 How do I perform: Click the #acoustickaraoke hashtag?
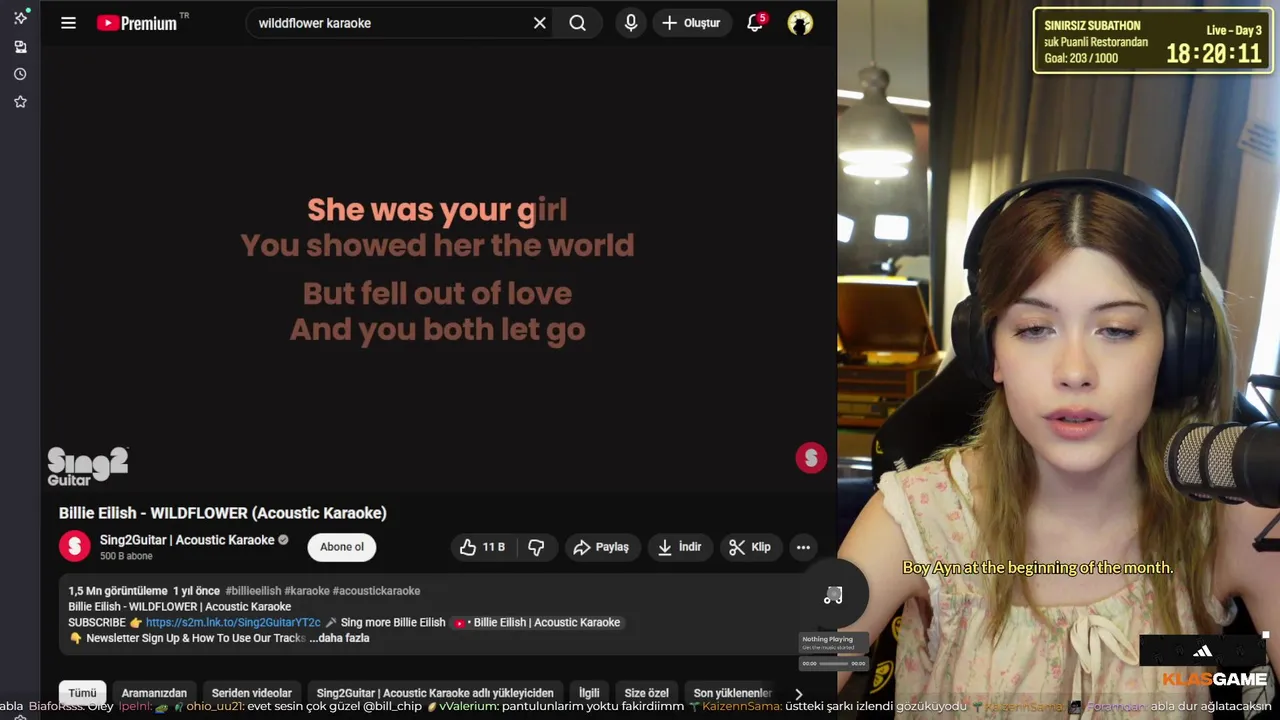point(377,591)
